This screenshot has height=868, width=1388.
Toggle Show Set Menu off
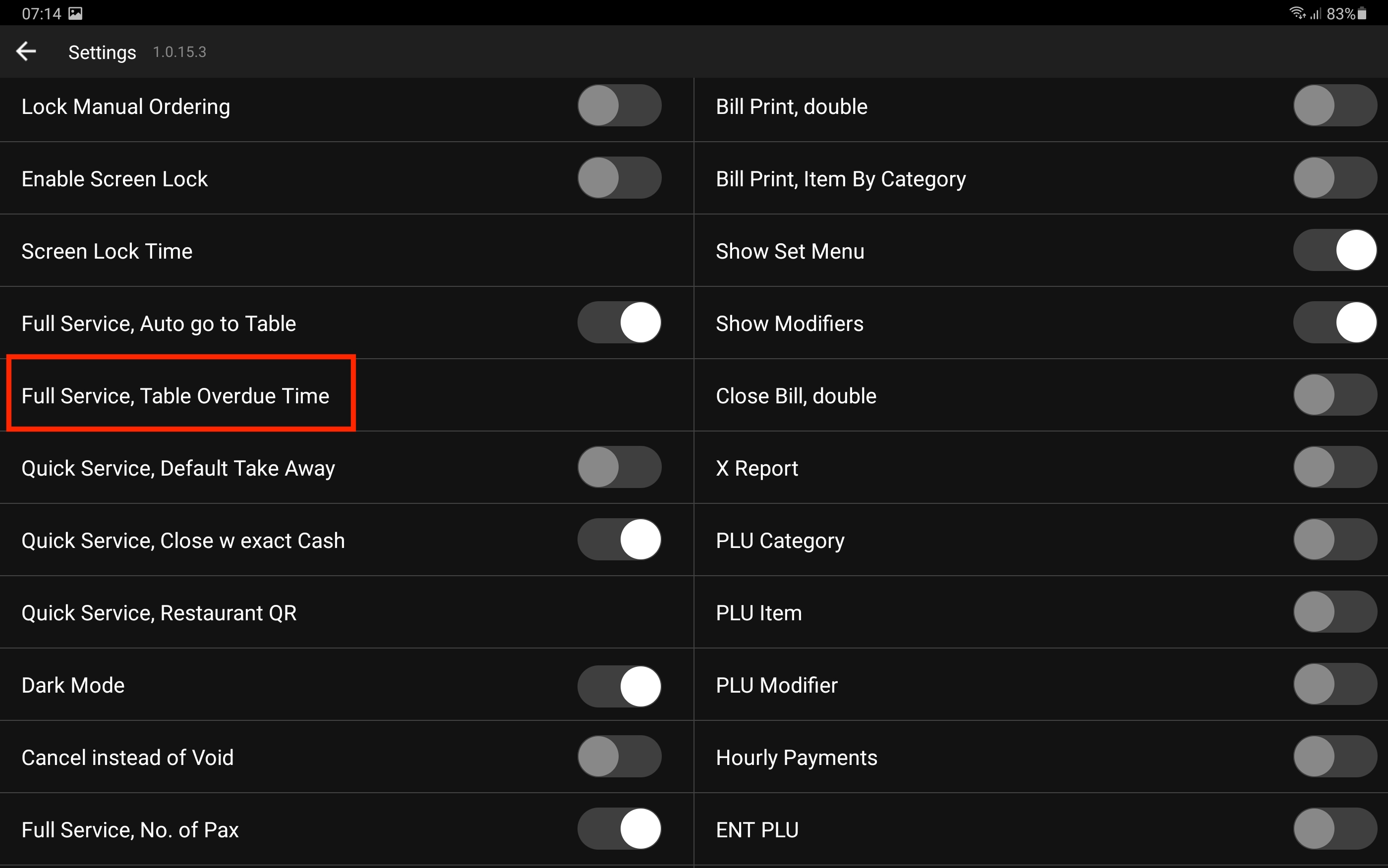(x=1334, y=250)
